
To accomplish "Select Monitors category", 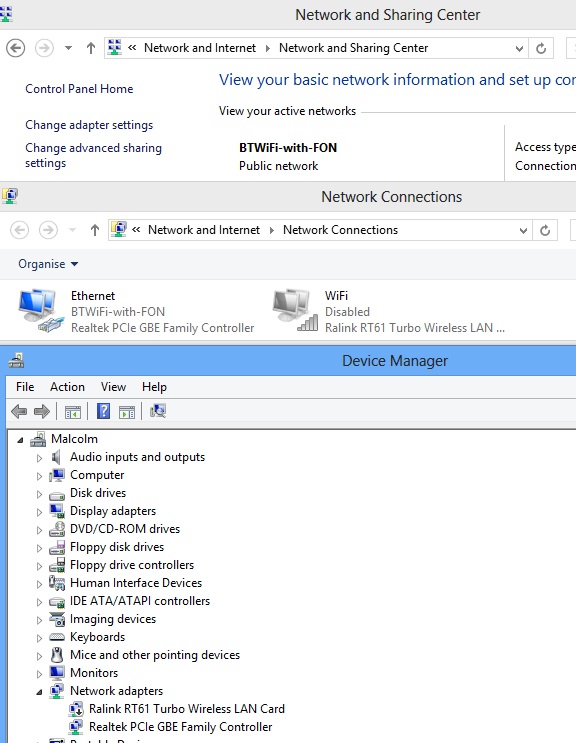I will [x=94, y=673].
